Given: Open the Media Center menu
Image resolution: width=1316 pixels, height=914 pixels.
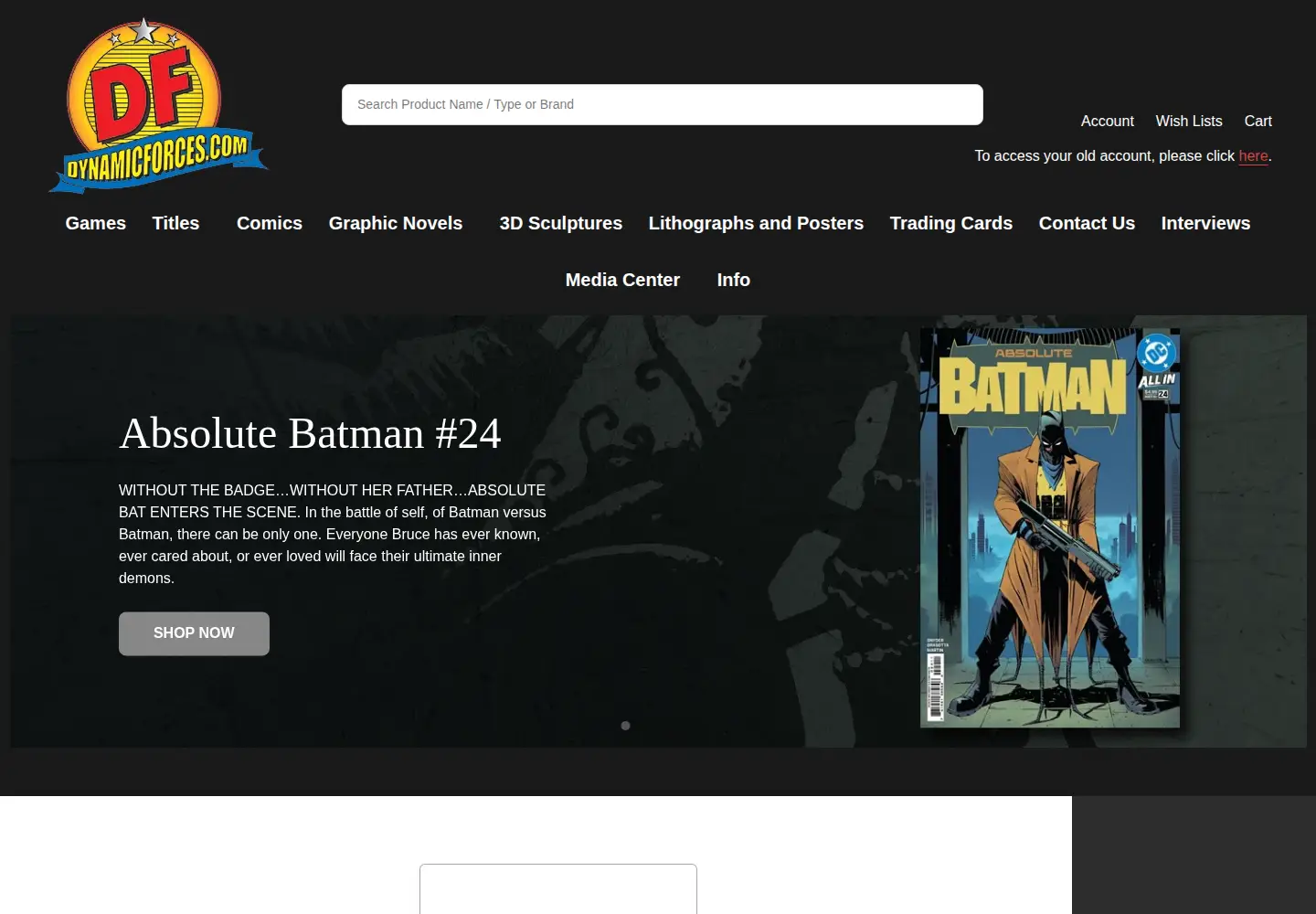Looking at the screenshot, I should [x=622, y=280].
